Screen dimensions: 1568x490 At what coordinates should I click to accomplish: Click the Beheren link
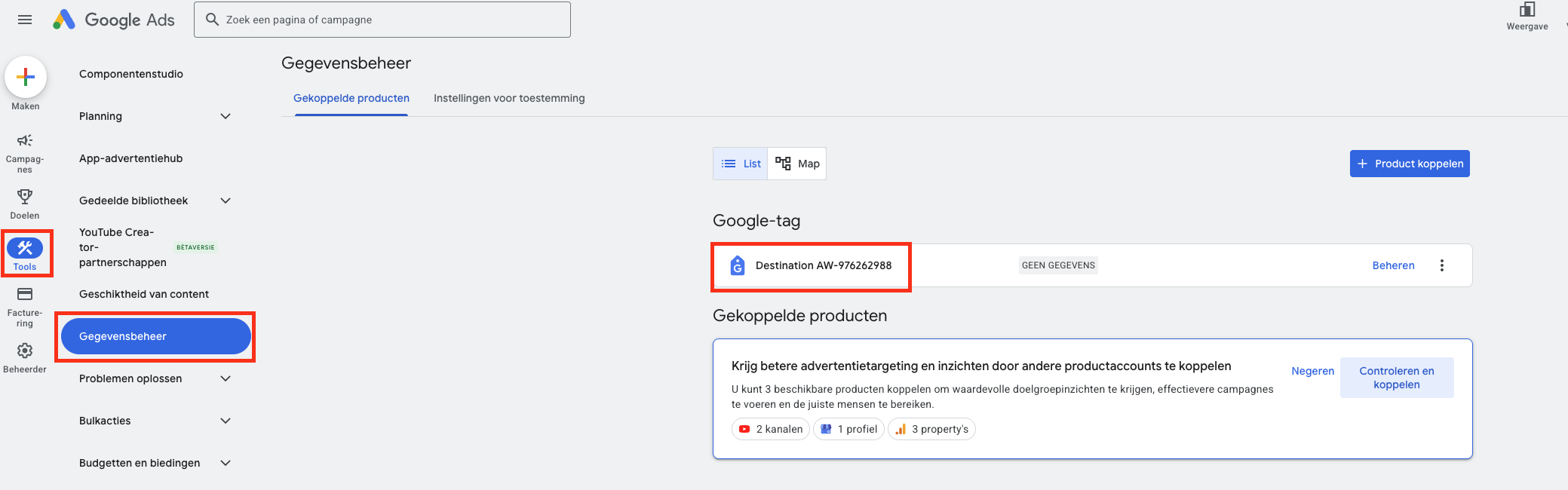click(x=1393, y=265)
